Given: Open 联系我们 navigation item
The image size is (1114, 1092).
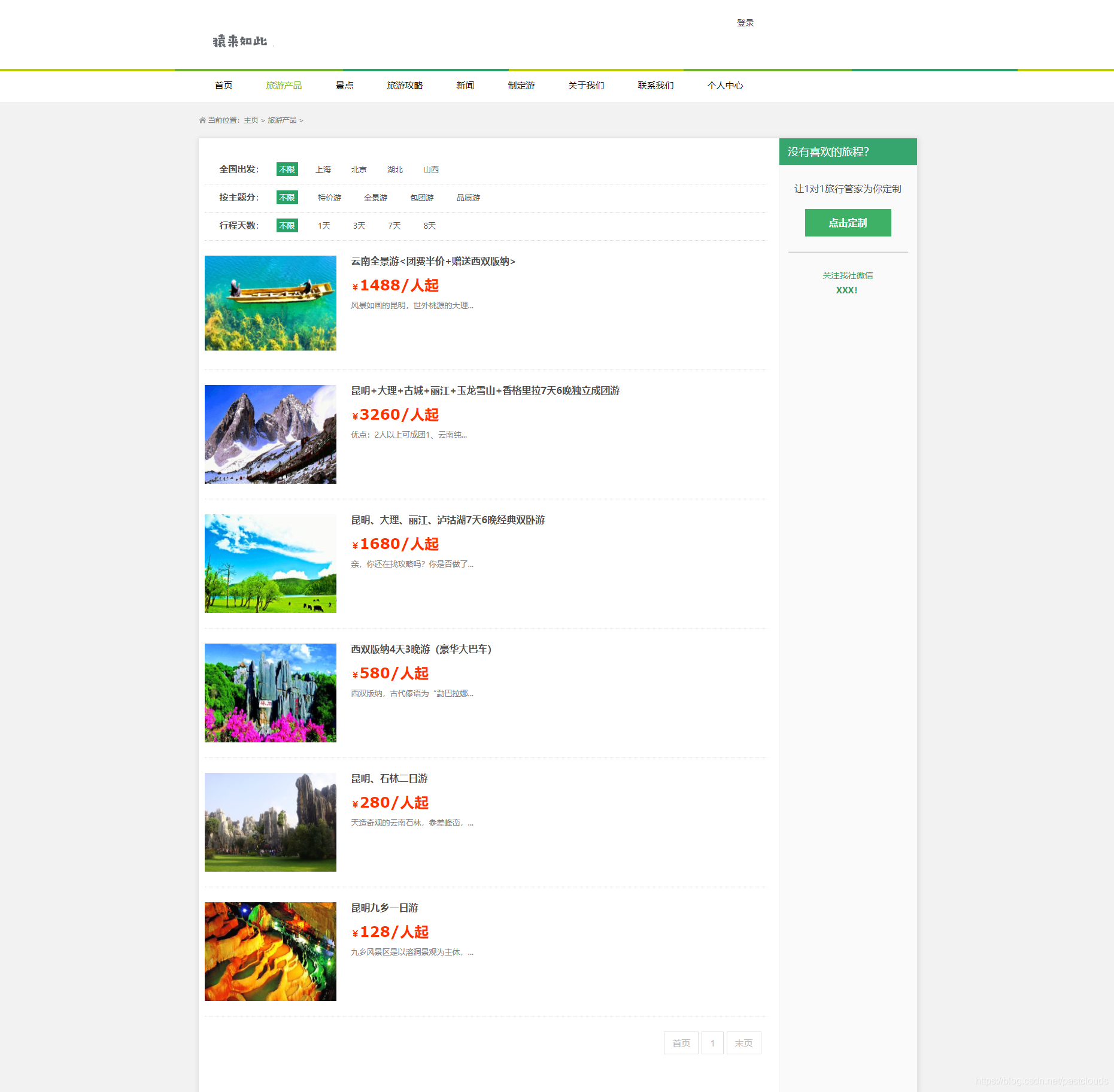Looking at the screenshot, I should pyautogui.click(x=655, y=86).
